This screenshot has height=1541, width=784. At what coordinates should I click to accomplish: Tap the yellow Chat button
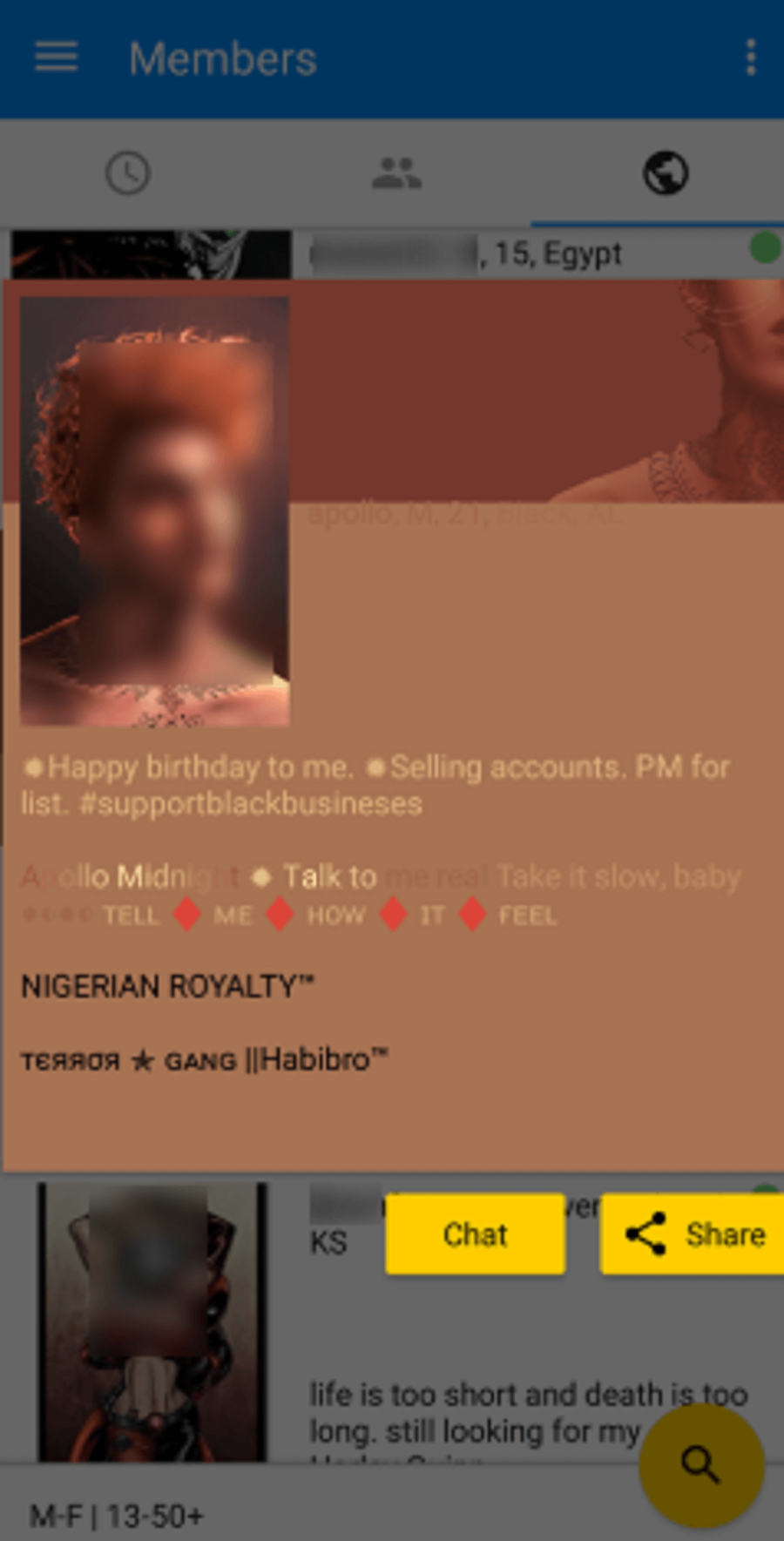475,1233
